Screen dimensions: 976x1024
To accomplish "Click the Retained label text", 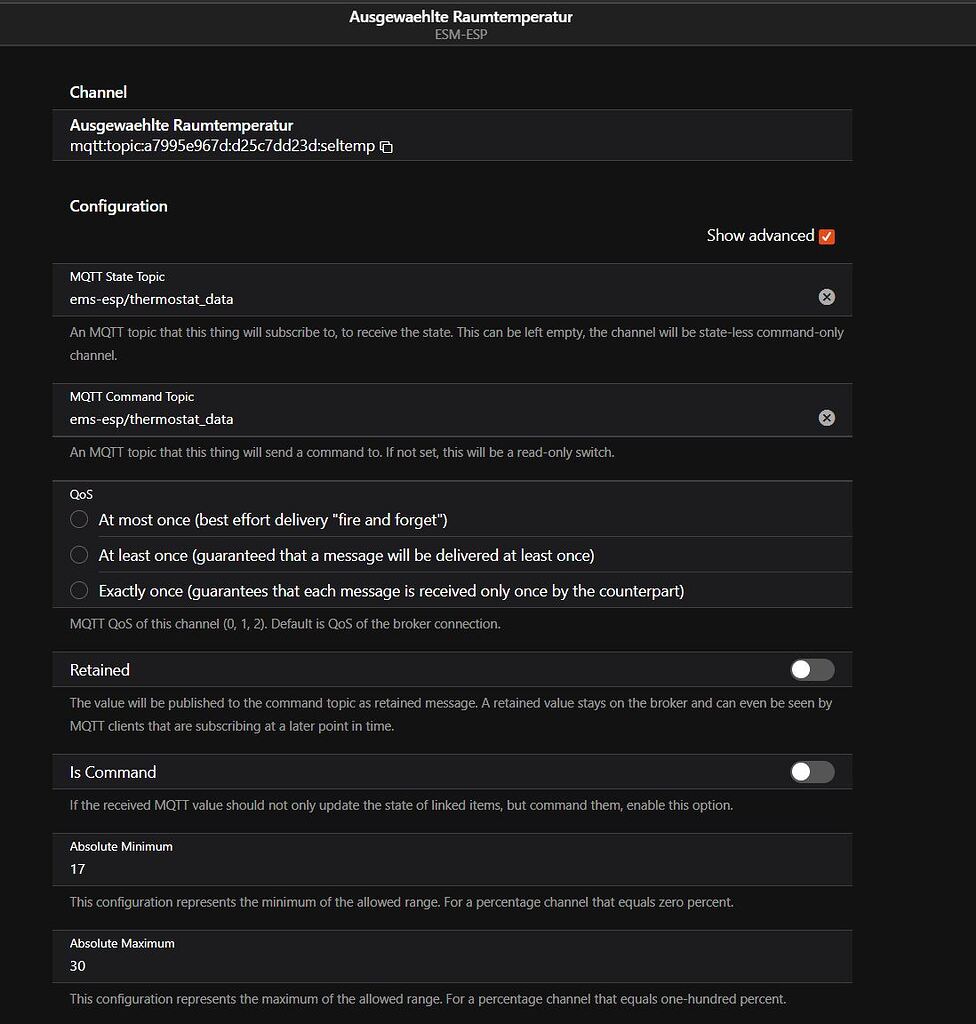I will coord(98,669).
